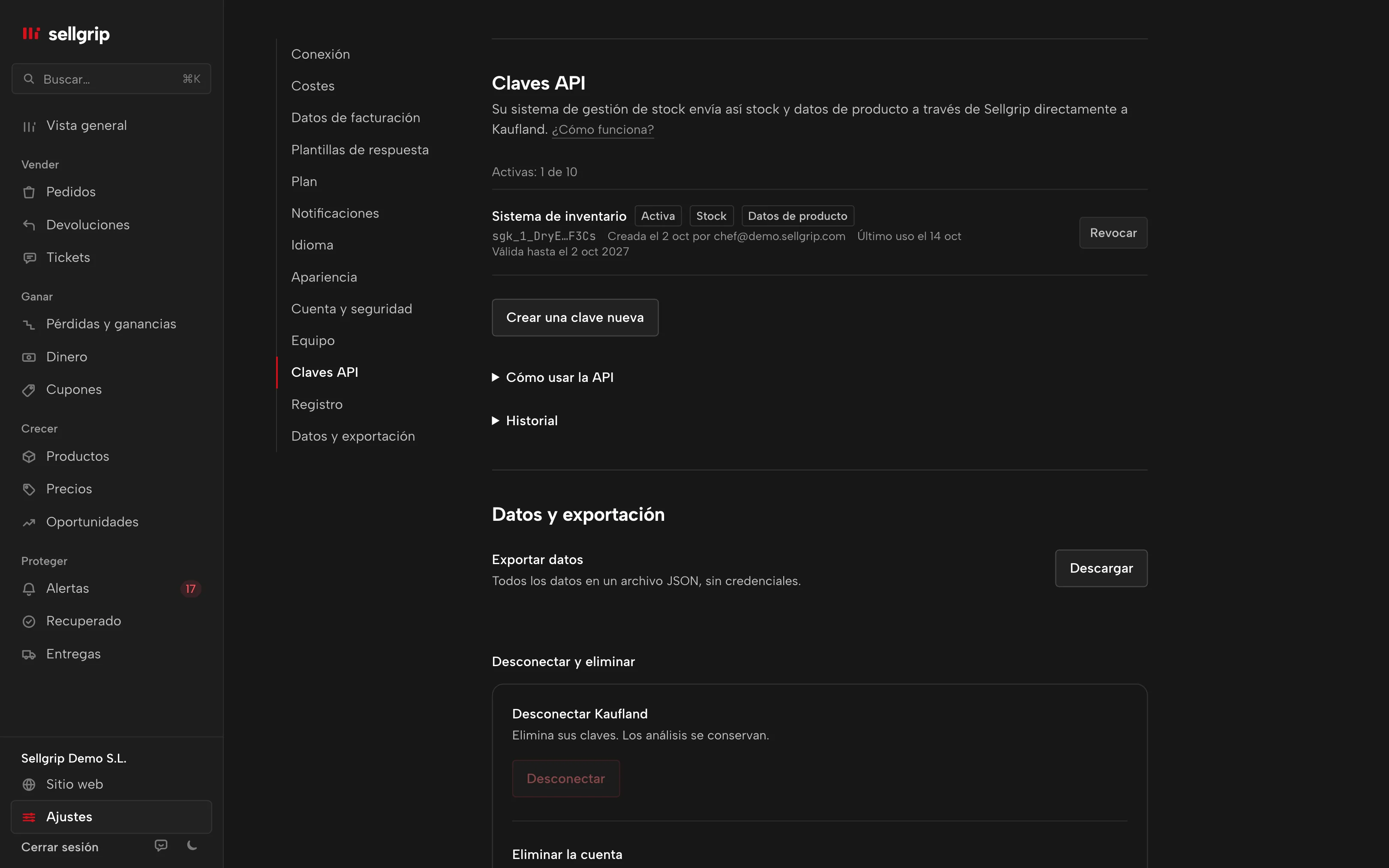Click the Entregas truck icon
The image size is (1389, 868).
29,654
